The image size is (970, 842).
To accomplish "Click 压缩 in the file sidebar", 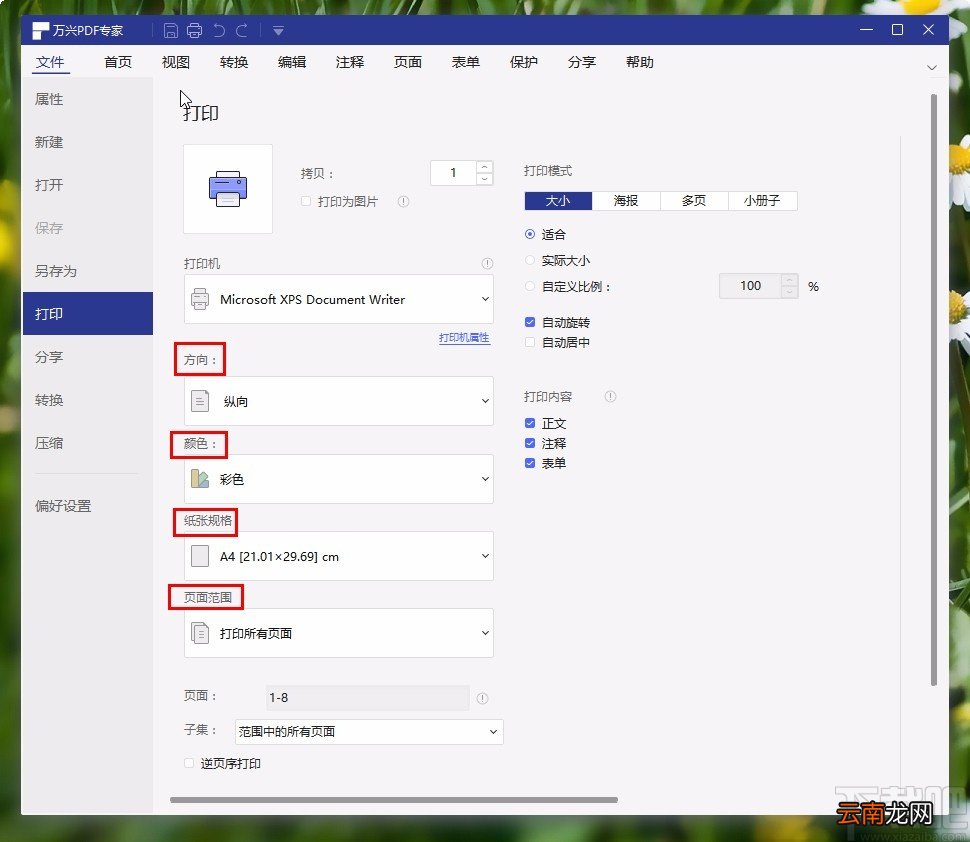I will [x=87, y=443].
